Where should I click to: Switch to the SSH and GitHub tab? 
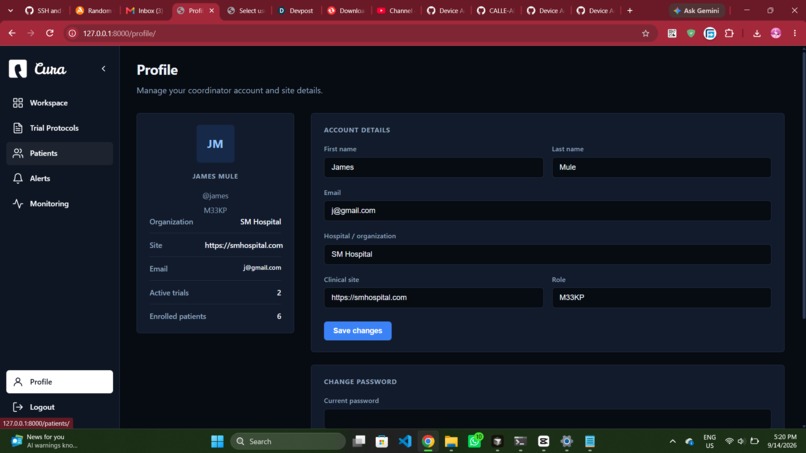click(43, 10)
